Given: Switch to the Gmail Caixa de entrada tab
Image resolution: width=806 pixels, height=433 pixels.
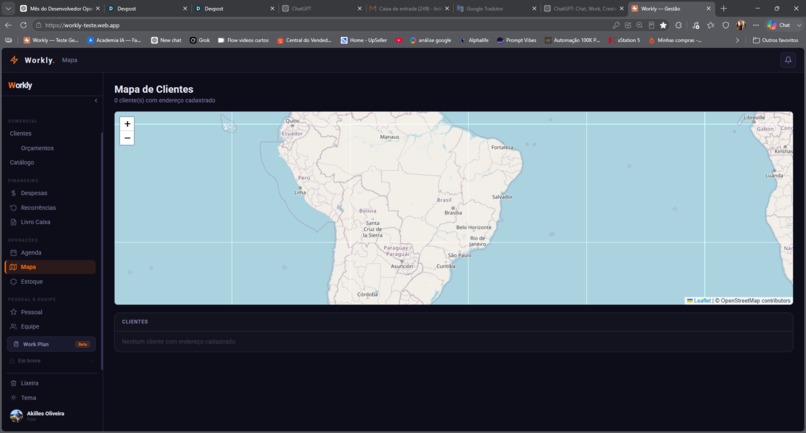Looking at the screenshot, I should (x=410, y=9).
